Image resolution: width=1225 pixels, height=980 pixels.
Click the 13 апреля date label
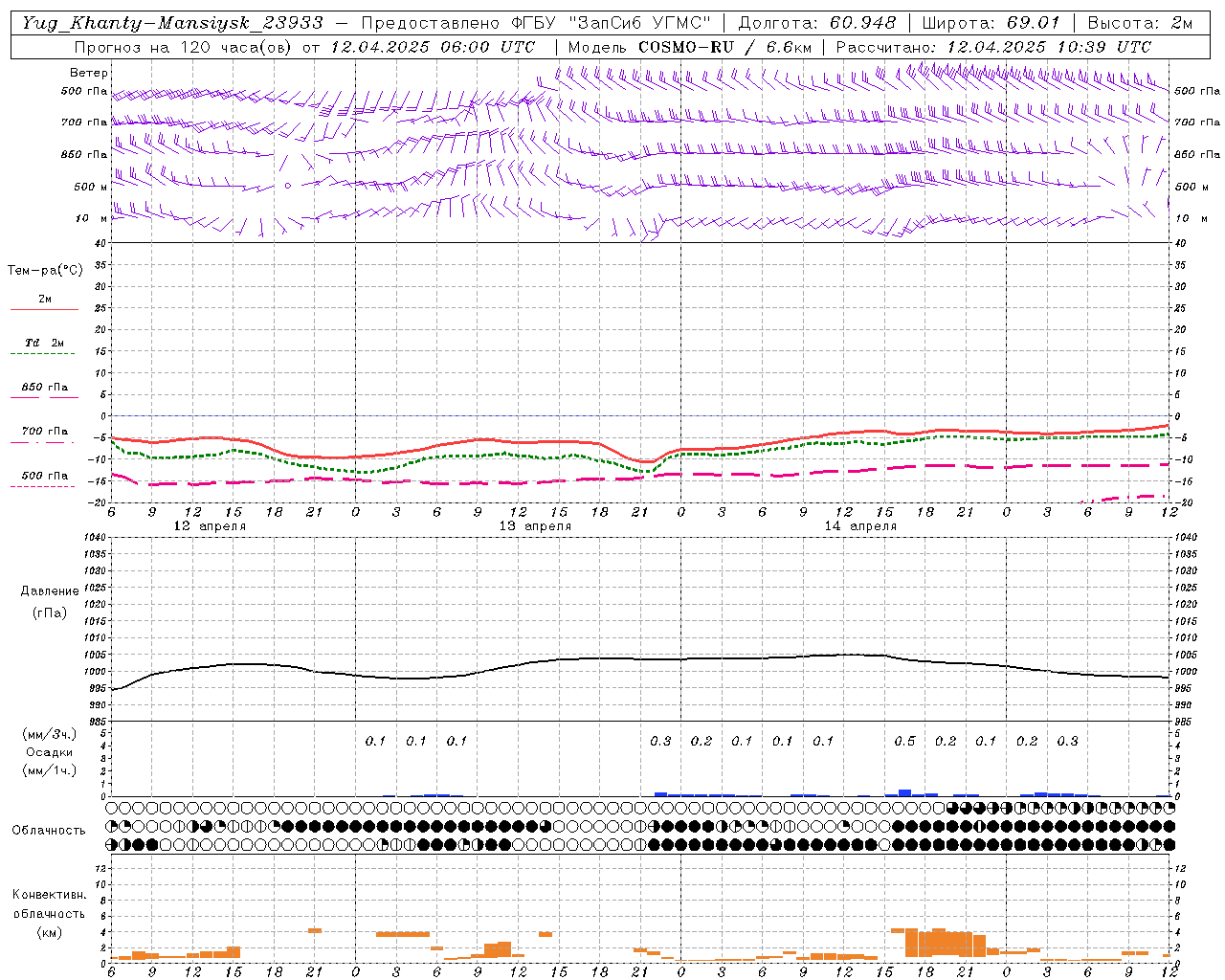[x=535, y=526]
